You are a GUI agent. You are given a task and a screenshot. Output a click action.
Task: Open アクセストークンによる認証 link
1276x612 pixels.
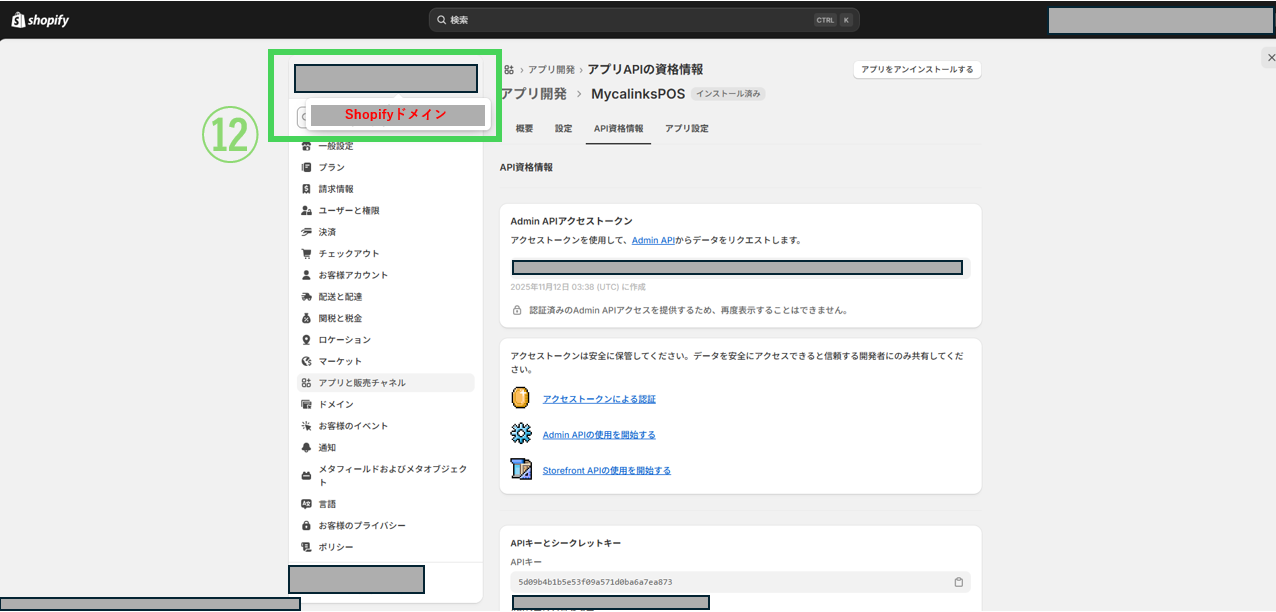(x=599, y=399)
